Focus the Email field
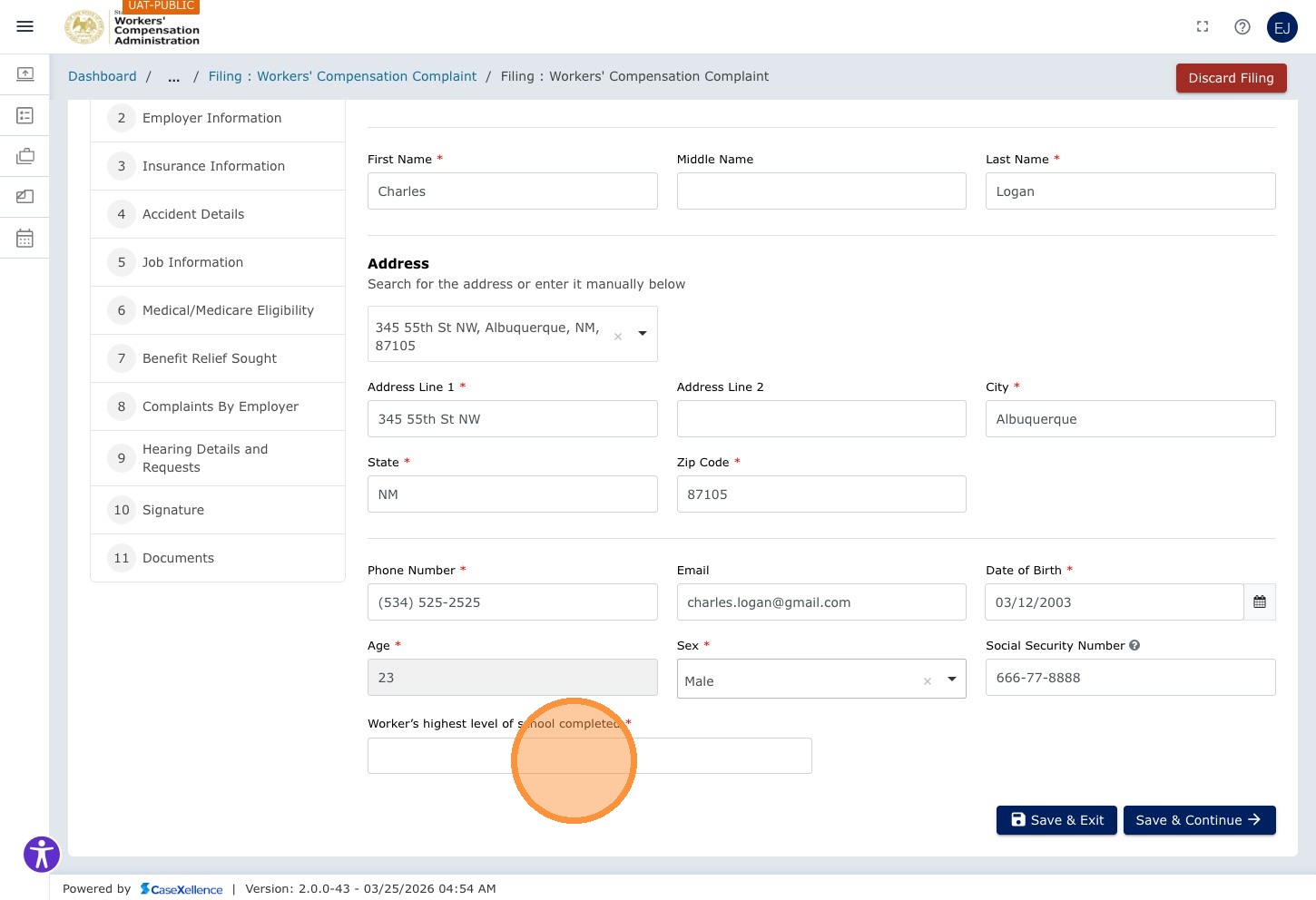Viewport: 1316px width, 900px height. [821, 602]
